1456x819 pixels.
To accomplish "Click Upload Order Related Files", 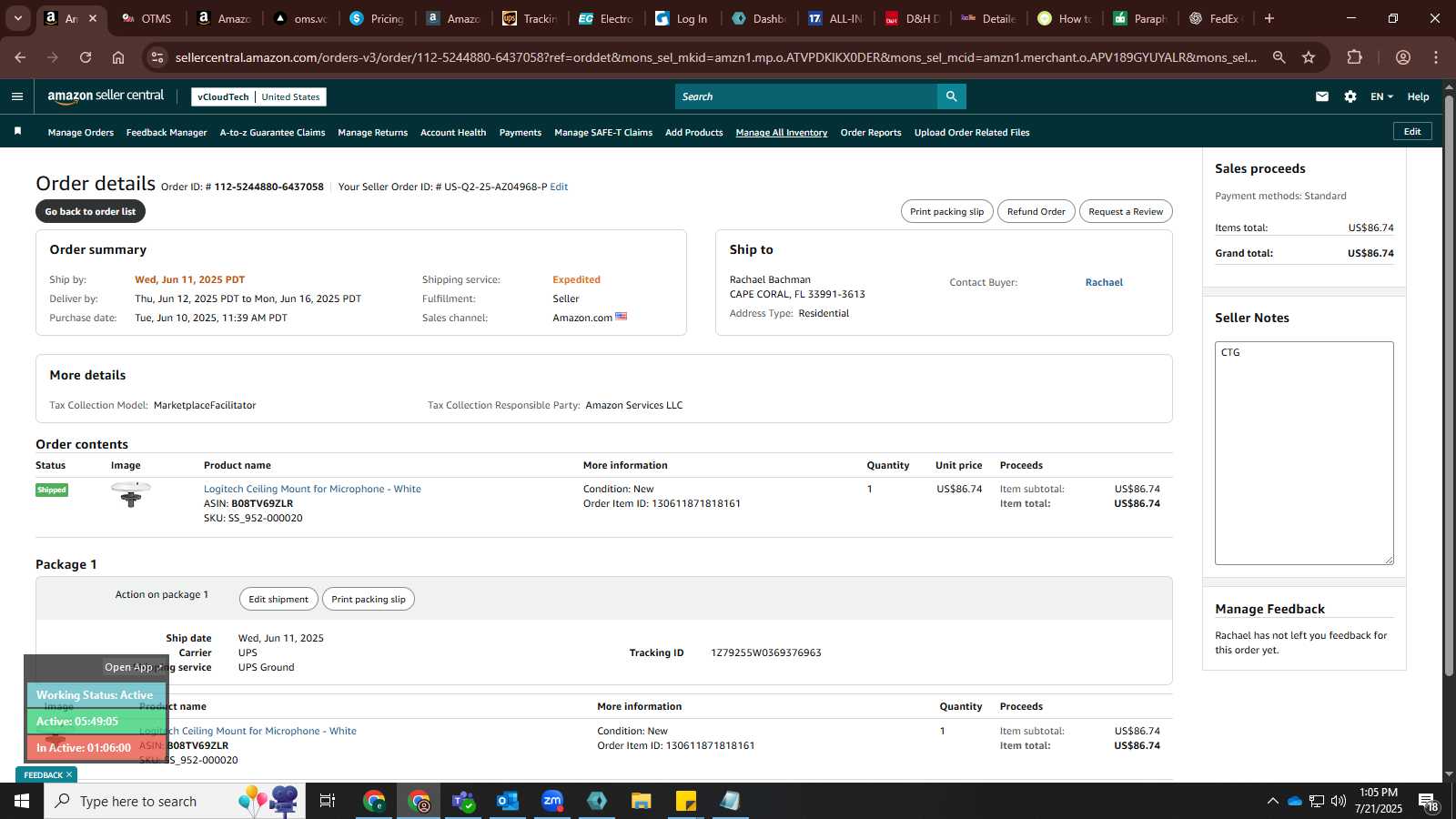I will (972, 132).
